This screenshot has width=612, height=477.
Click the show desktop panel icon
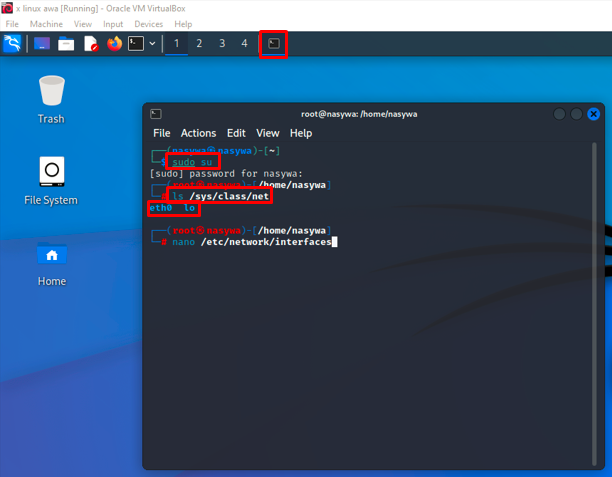[42, 43]
